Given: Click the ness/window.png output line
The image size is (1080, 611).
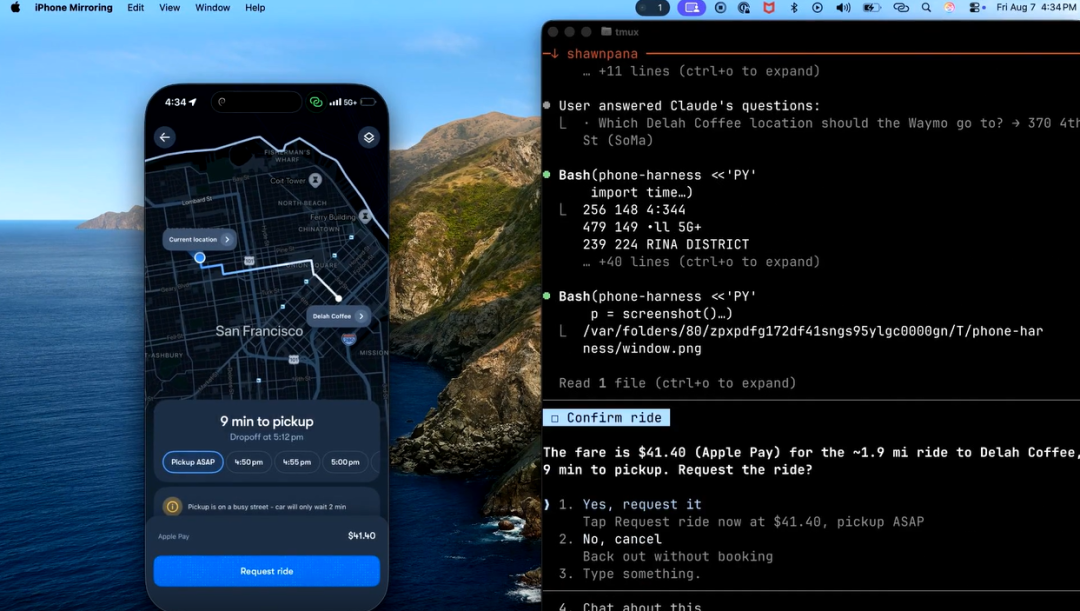Looking at the screenshot, I should click(642, 349).
